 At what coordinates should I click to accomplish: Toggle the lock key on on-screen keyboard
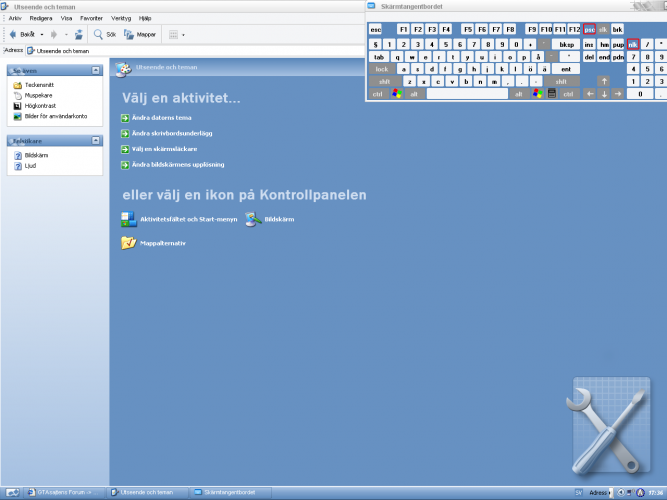[x=381, y=69]
